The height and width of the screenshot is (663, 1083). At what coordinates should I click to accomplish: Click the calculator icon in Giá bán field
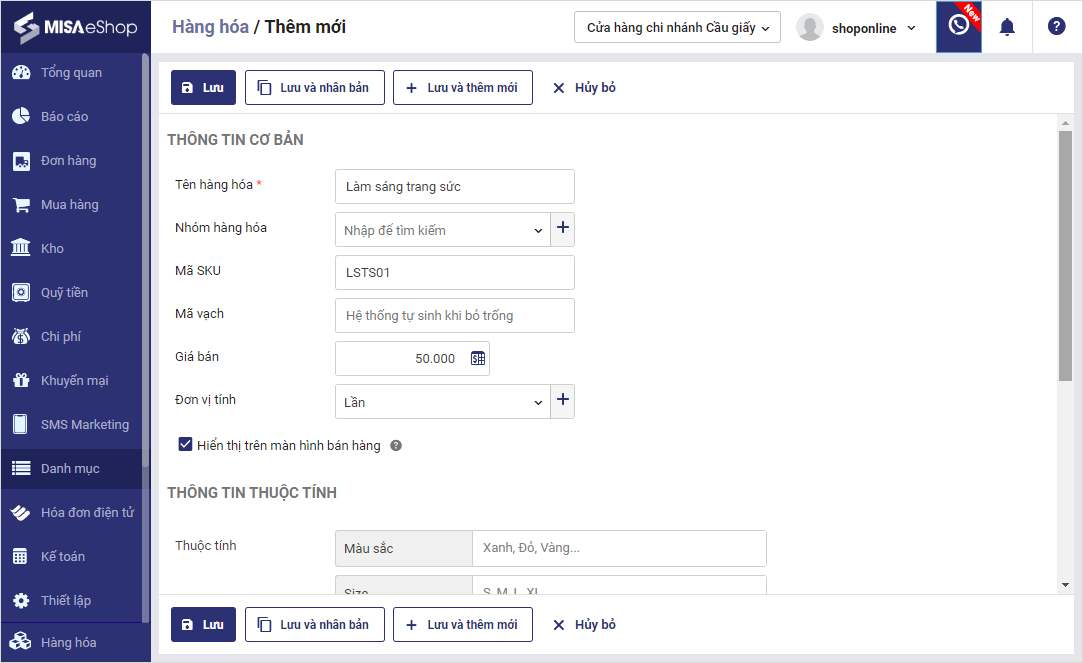[x=478, y=359]
